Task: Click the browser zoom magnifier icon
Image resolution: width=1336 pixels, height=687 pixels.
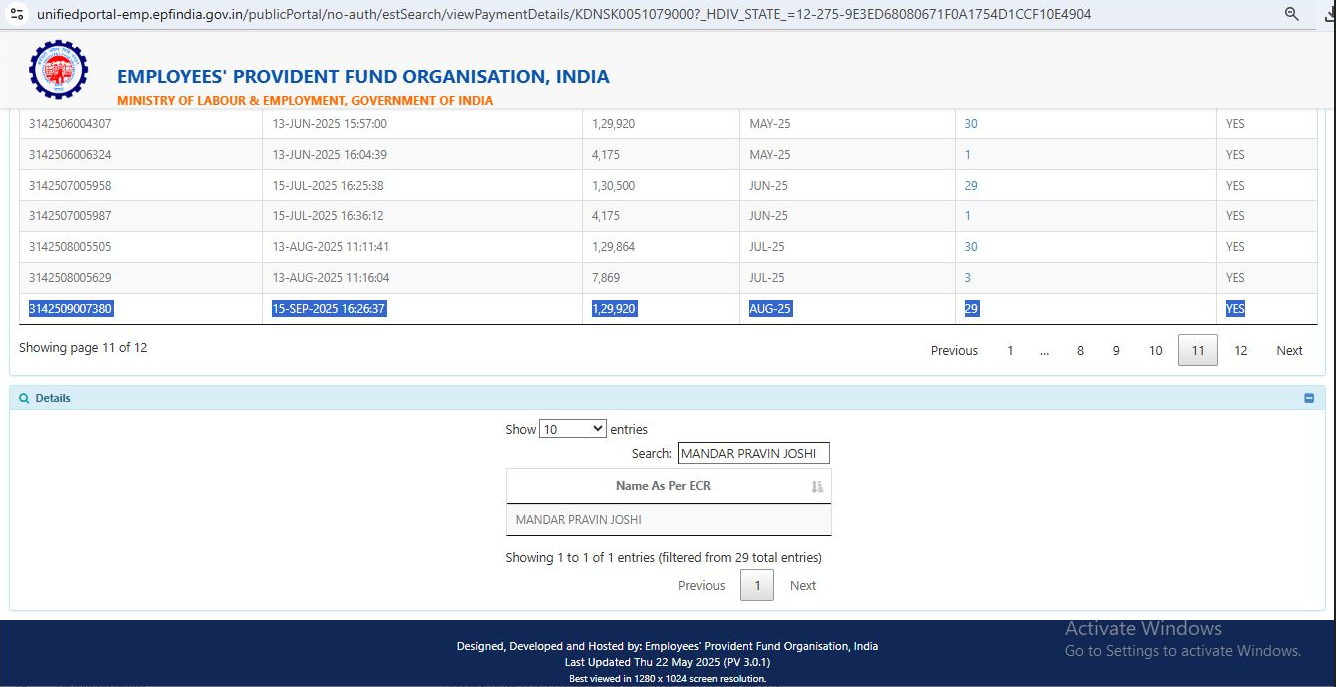Action: pos(1291,14)
